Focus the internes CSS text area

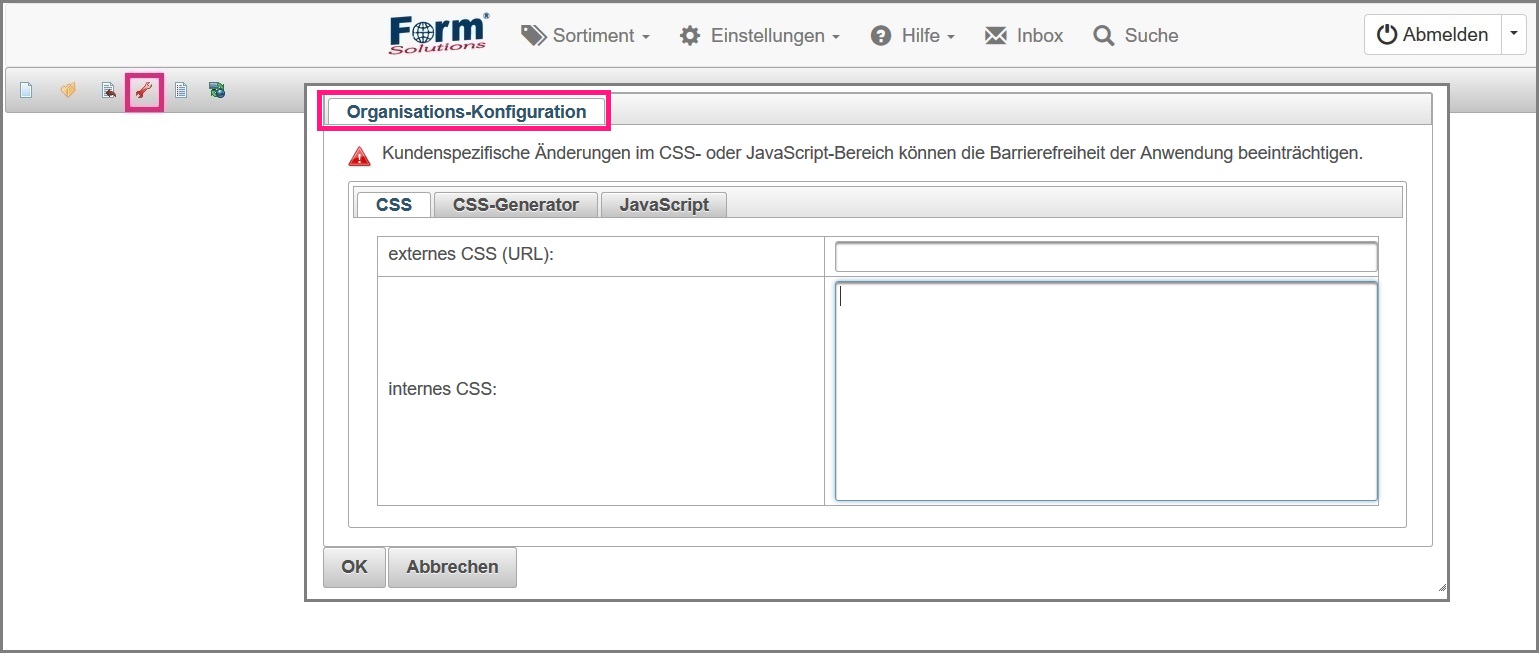(1105, 391)
